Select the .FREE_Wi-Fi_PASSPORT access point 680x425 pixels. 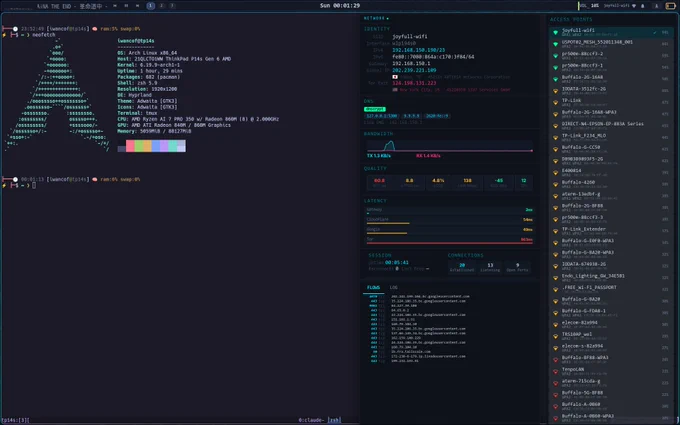(x=611, y=289)
